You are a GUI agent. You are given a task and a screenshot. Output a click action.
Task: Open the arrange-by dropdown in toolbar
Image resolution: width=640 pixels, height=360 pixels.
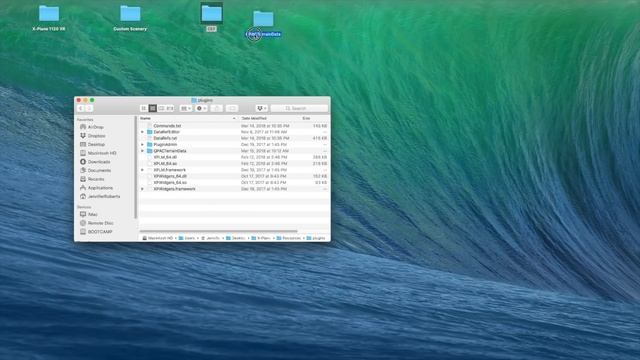tap(185, 108)
